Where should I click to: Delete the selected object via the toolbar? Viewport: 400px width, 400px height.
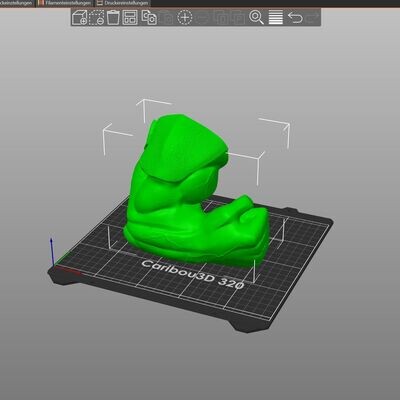click(x=96, y=17)
